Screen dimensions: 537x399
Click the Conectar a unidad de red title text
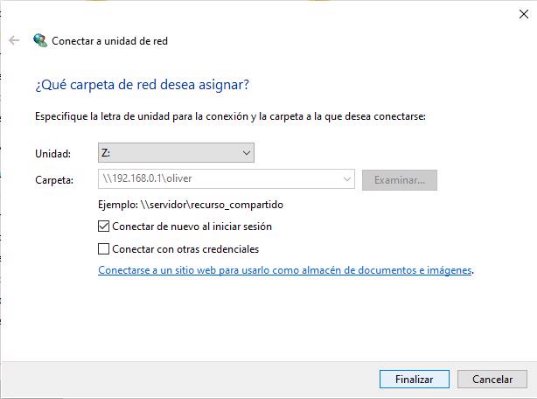(110, 41)
